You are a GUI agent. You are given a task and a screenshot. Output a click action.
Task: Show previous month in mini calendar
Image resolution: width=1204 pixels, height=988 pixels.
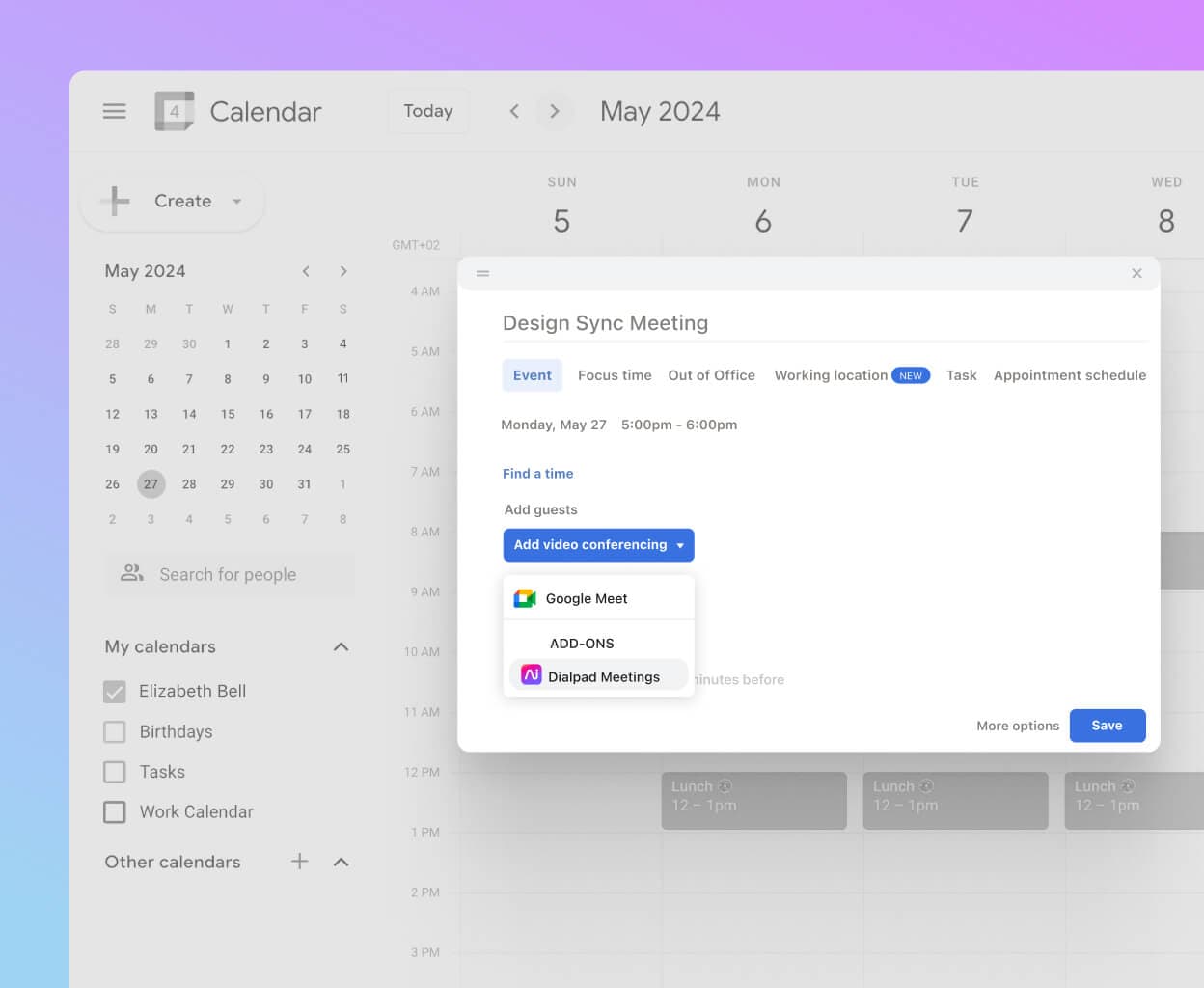point(306,271)
